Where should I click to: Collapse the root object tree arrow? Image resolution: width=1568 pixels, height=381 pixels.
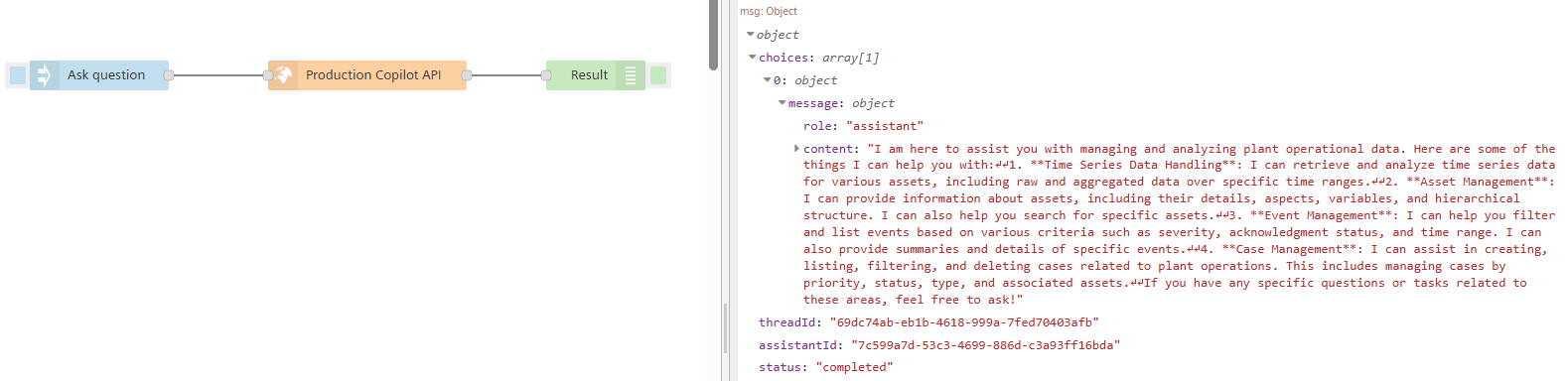[x=751, y=35]
